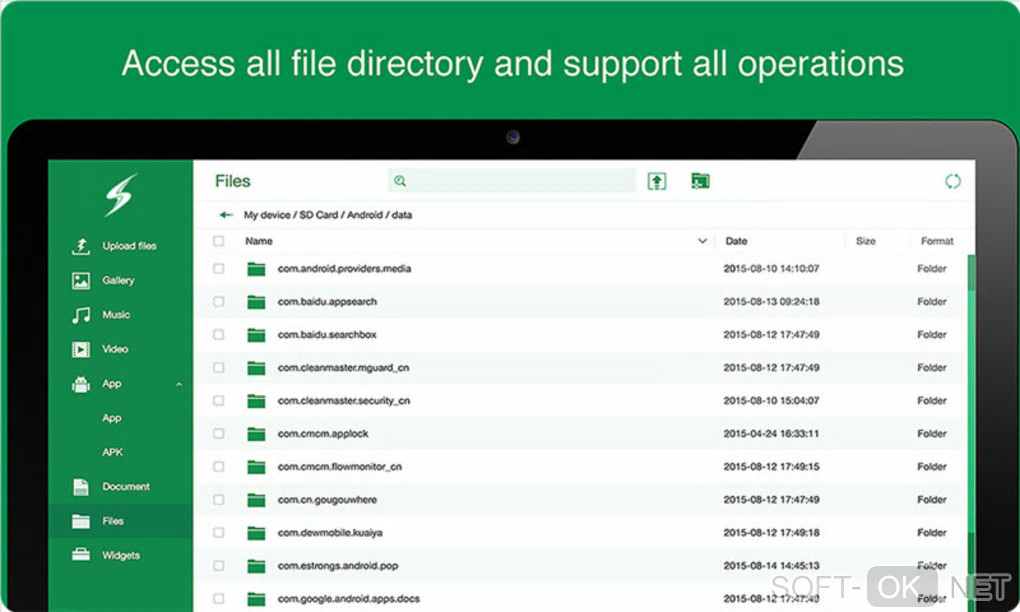Screen dimensions: 1020x612
Task: Check the com.estrongs.android.pop row checkbox
Action: [219, 566]
